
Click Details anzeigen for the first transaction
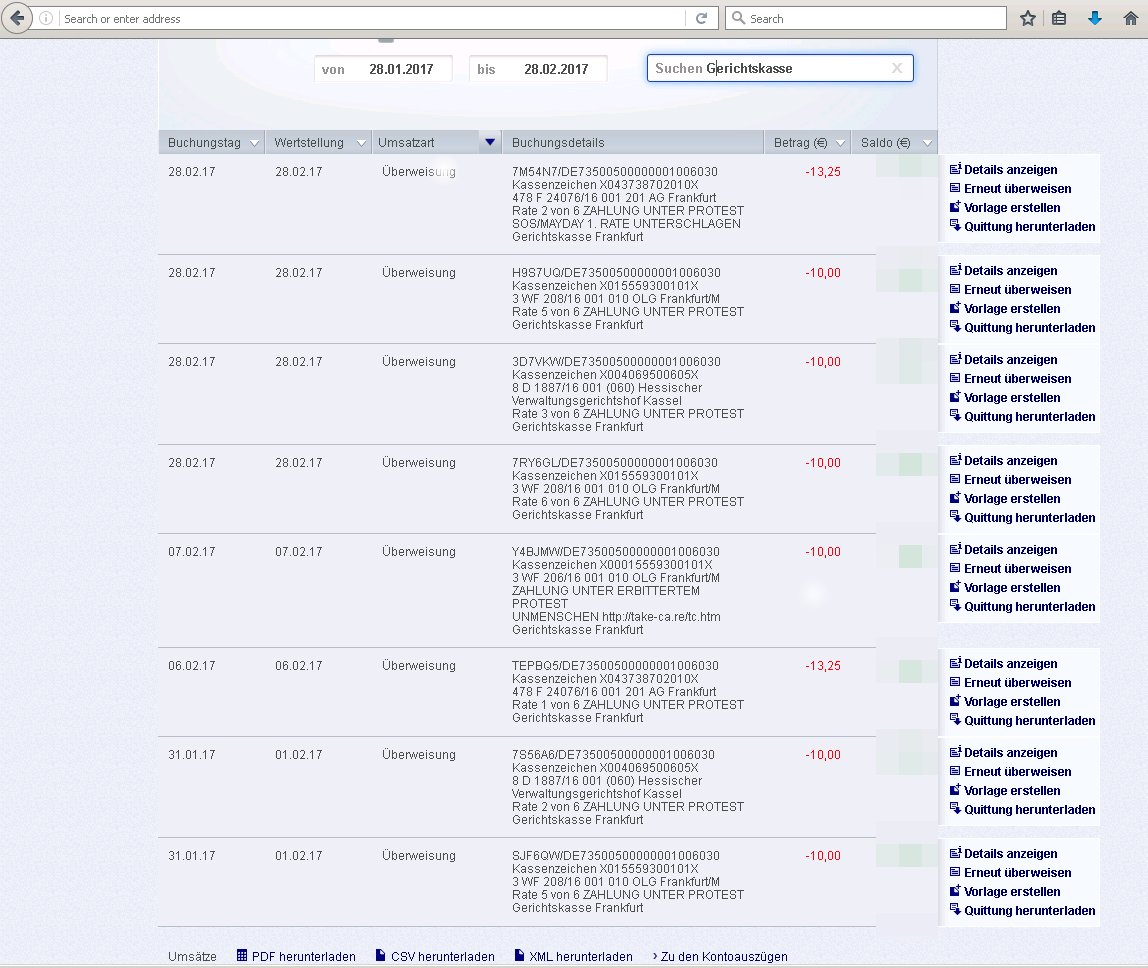click(x=1009, y=170)
